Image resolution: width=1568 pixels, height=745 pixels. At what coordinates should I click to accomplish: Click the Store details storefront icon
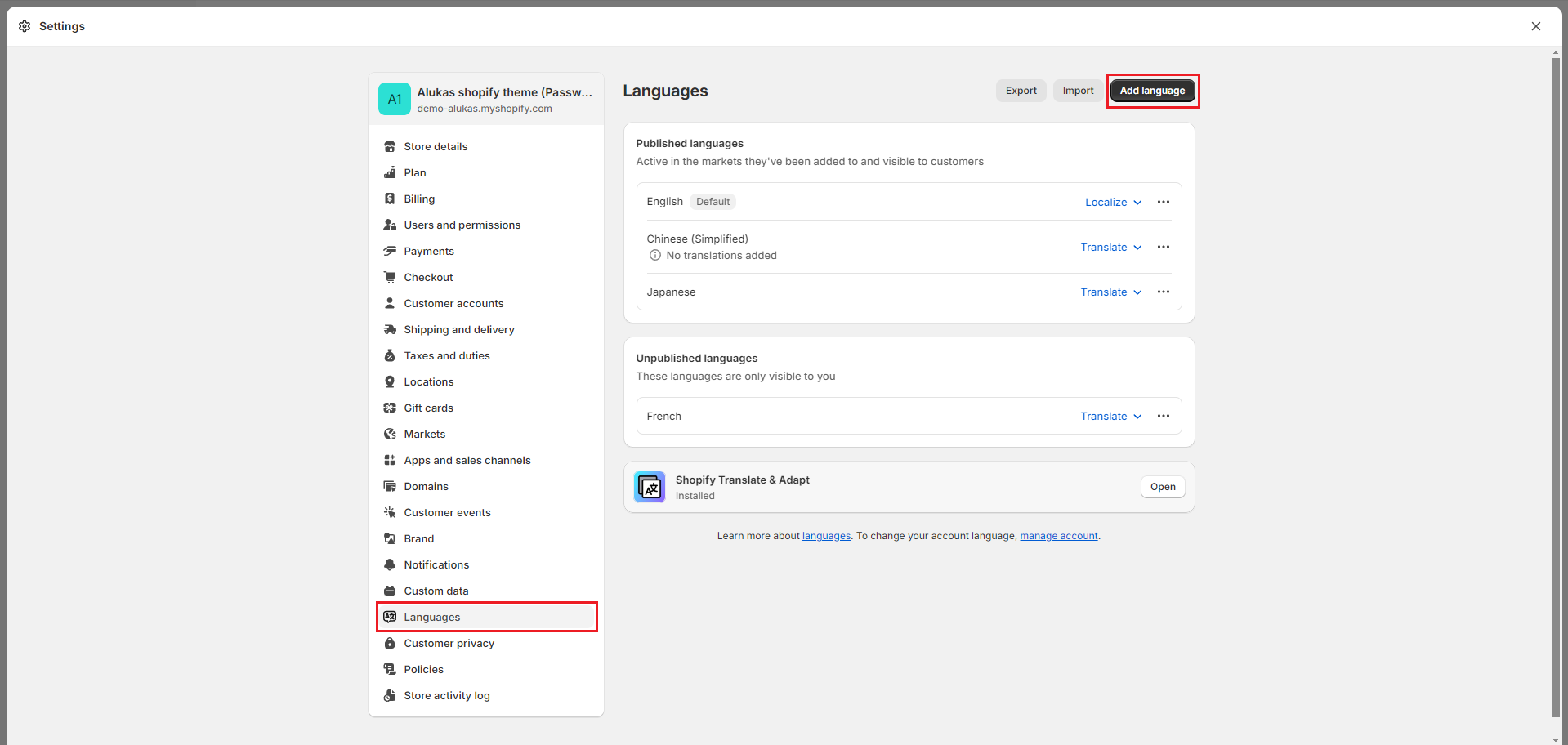coord(390,147)
